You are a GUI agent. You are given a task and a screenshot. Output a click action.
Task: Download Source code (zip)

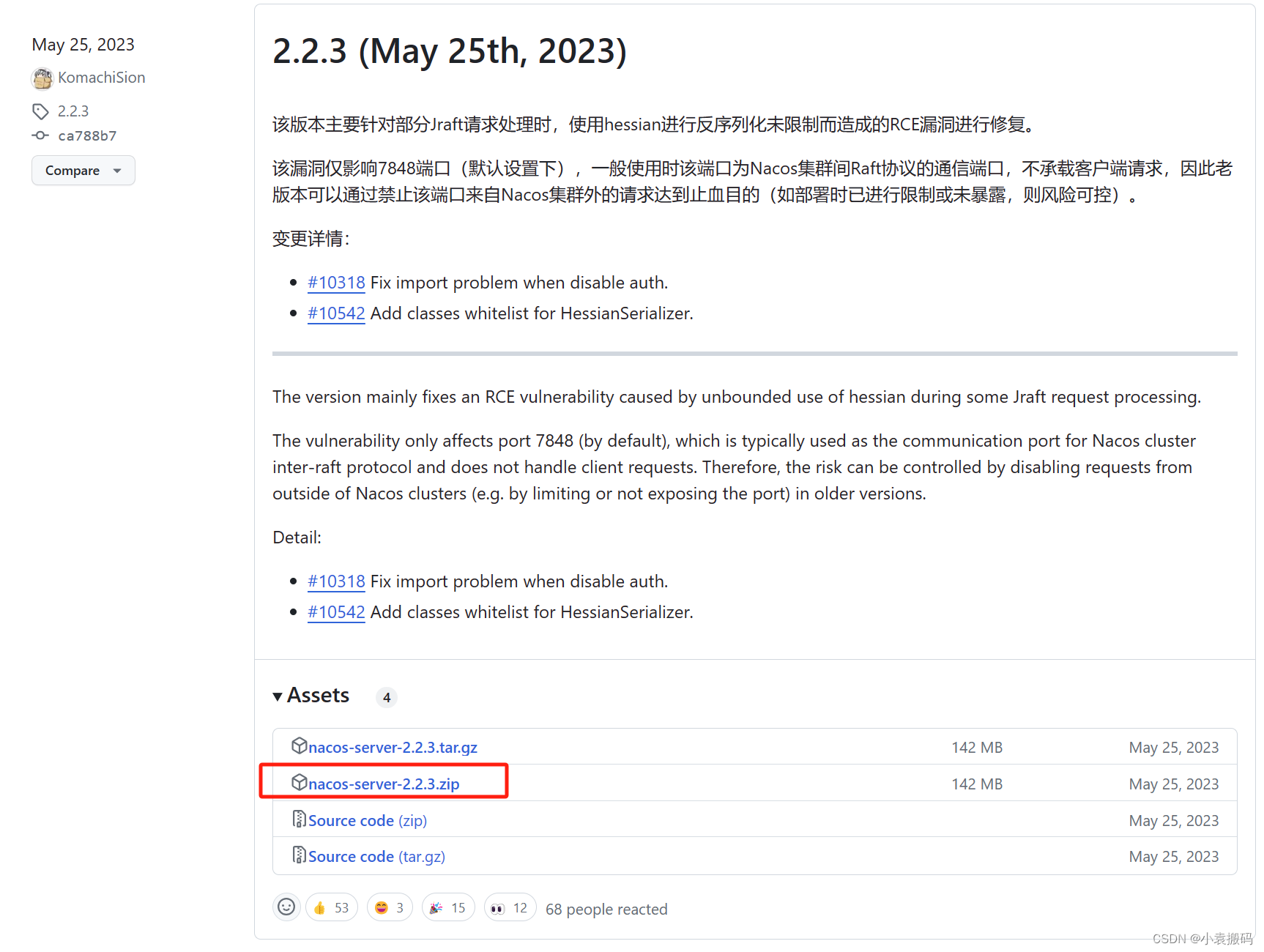pos(368,820)
